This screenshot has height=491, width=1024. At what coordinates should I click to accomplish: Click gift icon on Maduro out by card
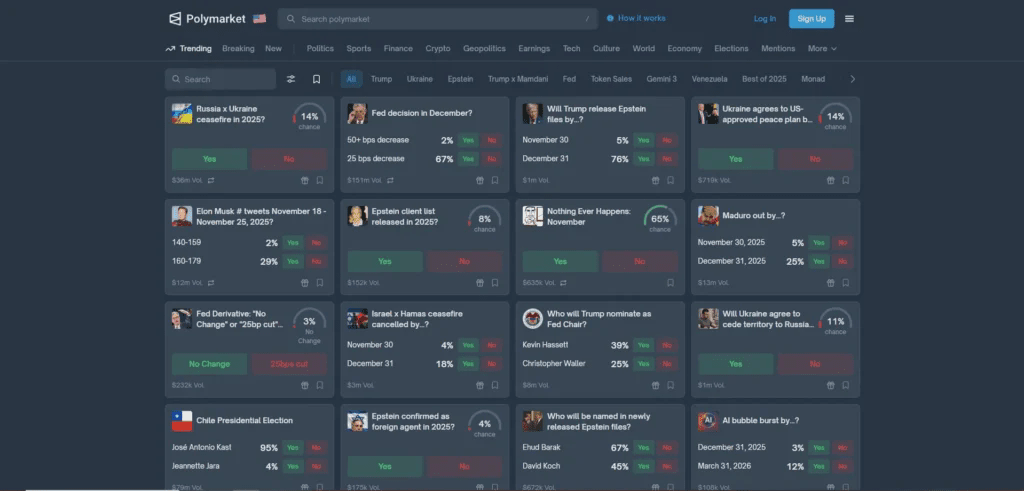[x=831, y=283]
